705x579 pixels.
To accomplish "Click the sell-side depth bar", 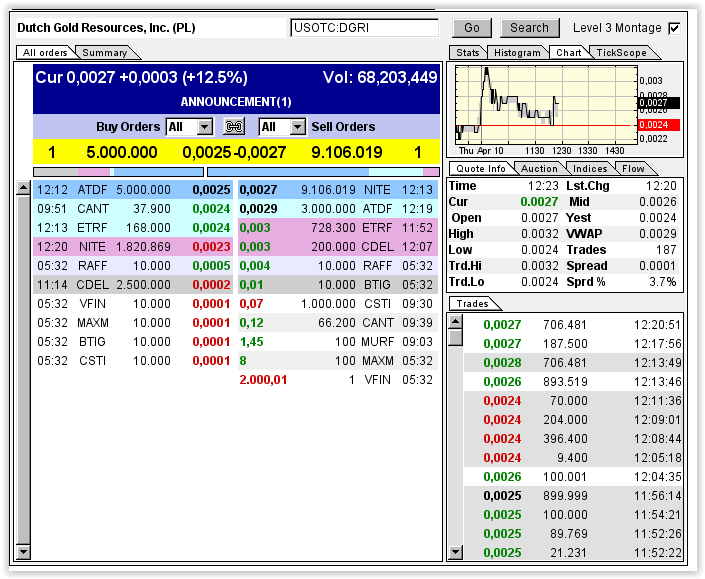I will point(323,172).
